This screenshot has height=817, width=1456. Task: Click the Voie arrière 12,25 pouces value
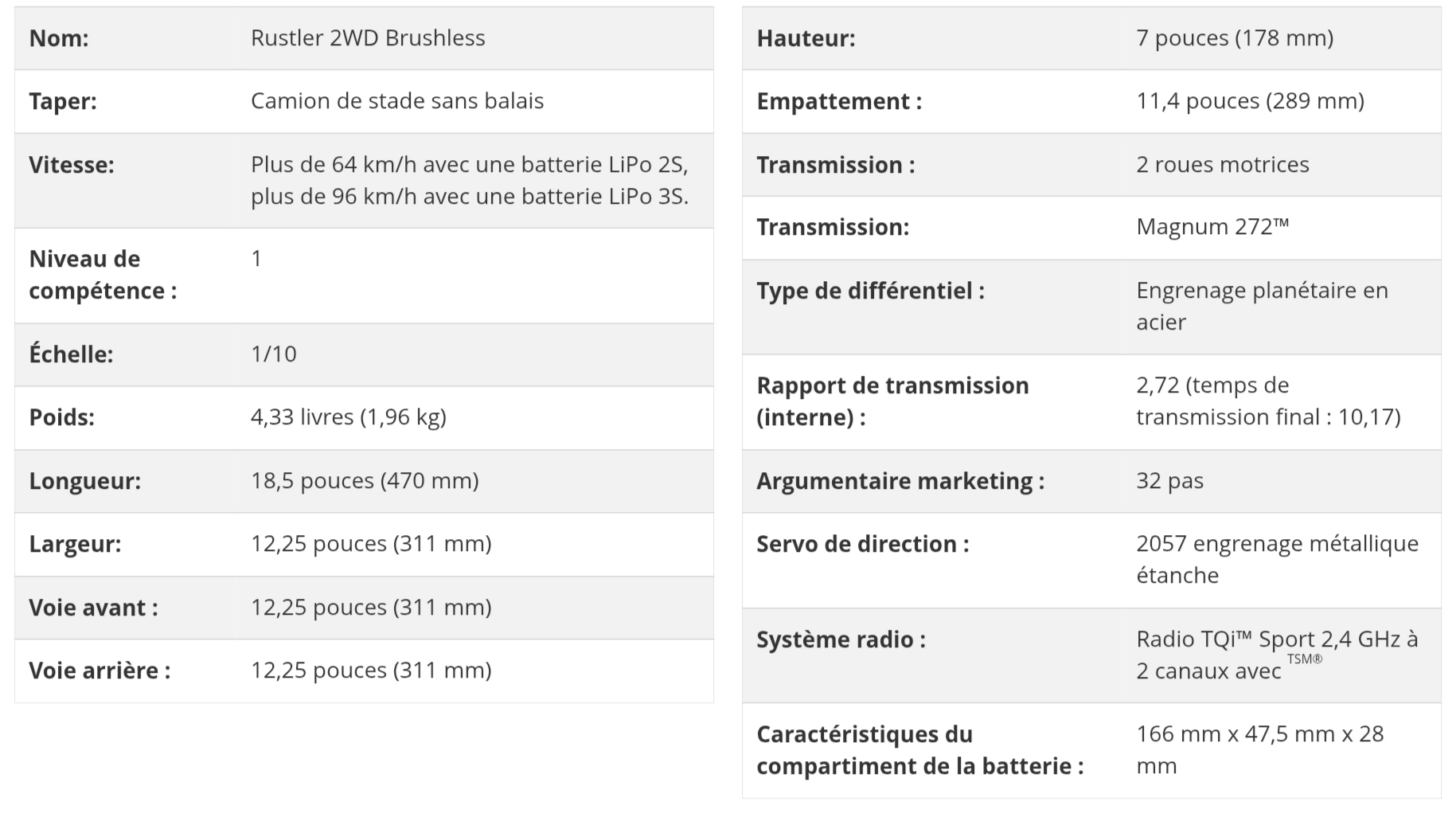pos(371,670)
